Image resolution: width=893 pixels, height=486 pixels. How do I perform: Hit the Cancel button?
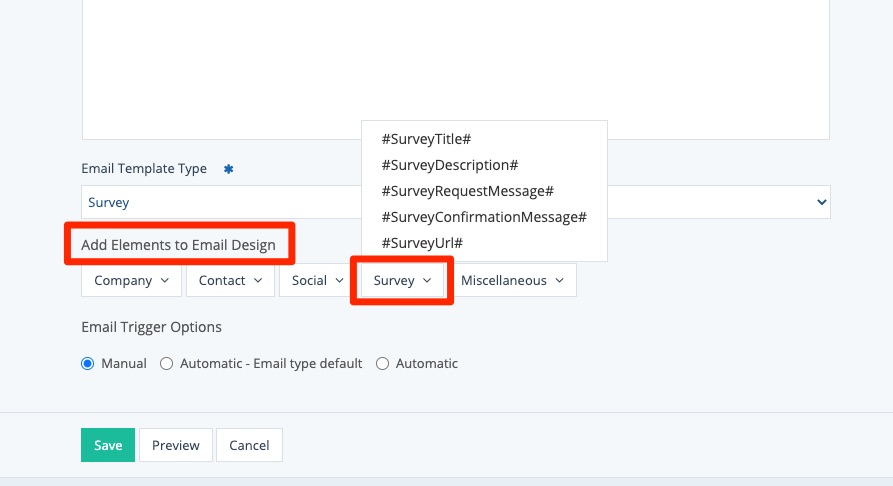250,446
